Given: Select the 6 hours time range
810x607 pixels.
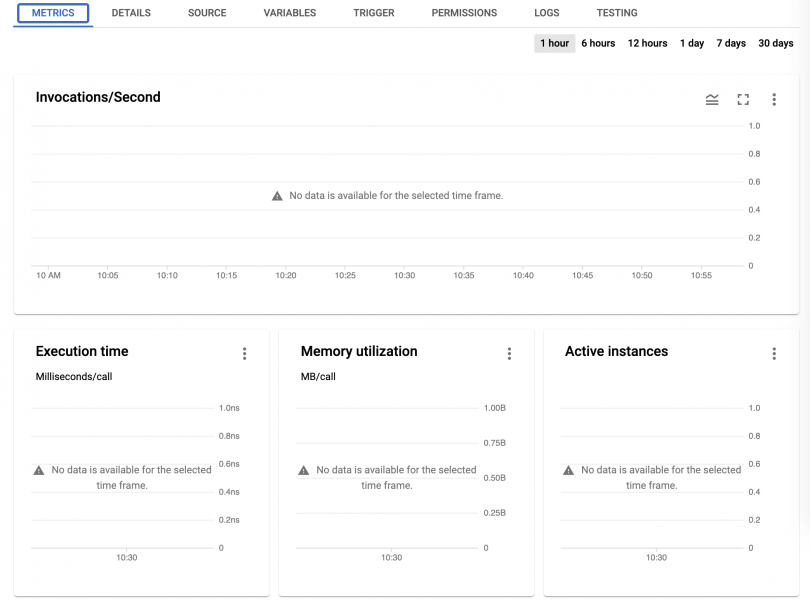Looking at the screenshot, I should pyautogui.click(x=597, y=43).
